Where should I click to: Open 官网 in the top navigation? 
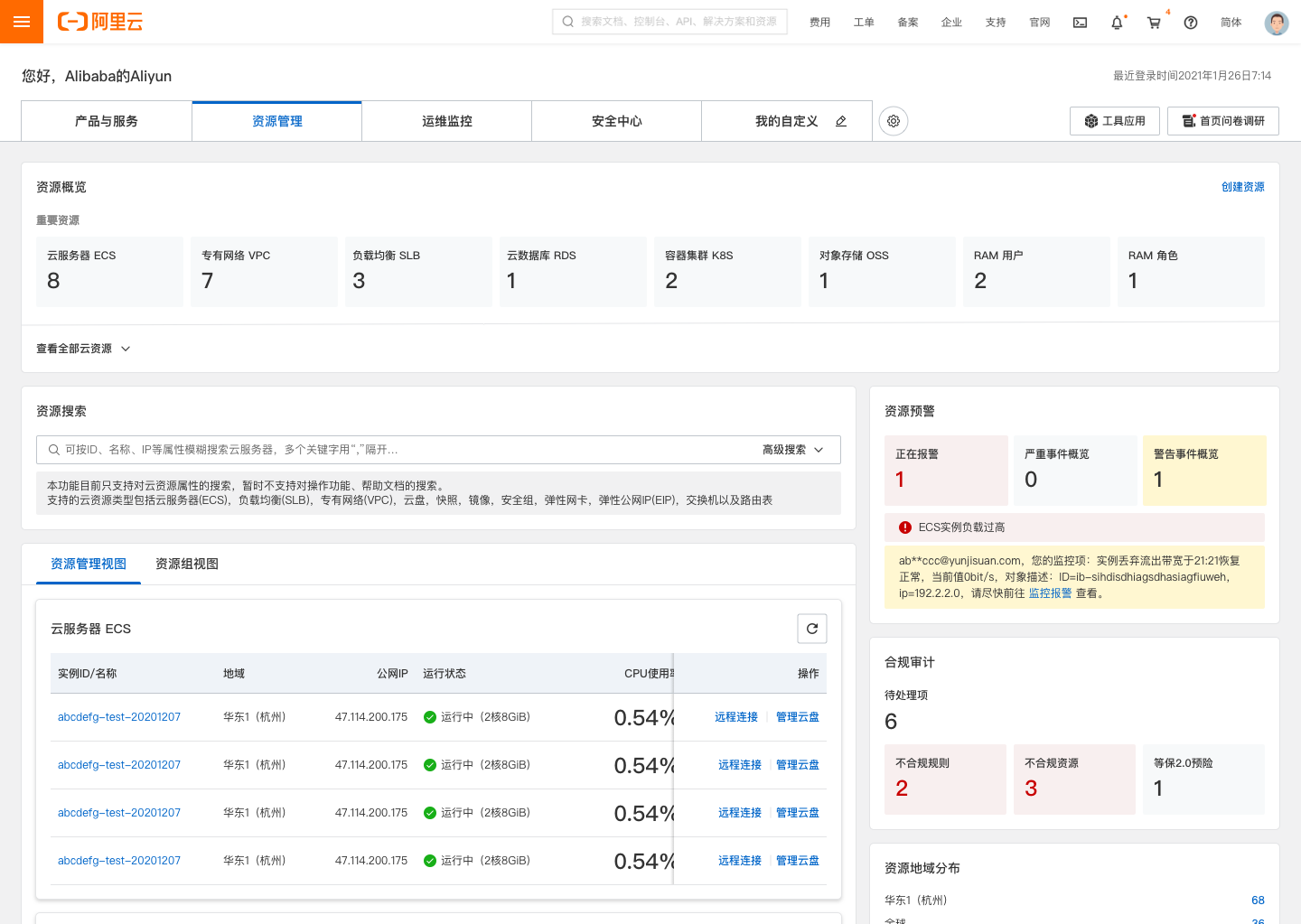pos(1040,23)
